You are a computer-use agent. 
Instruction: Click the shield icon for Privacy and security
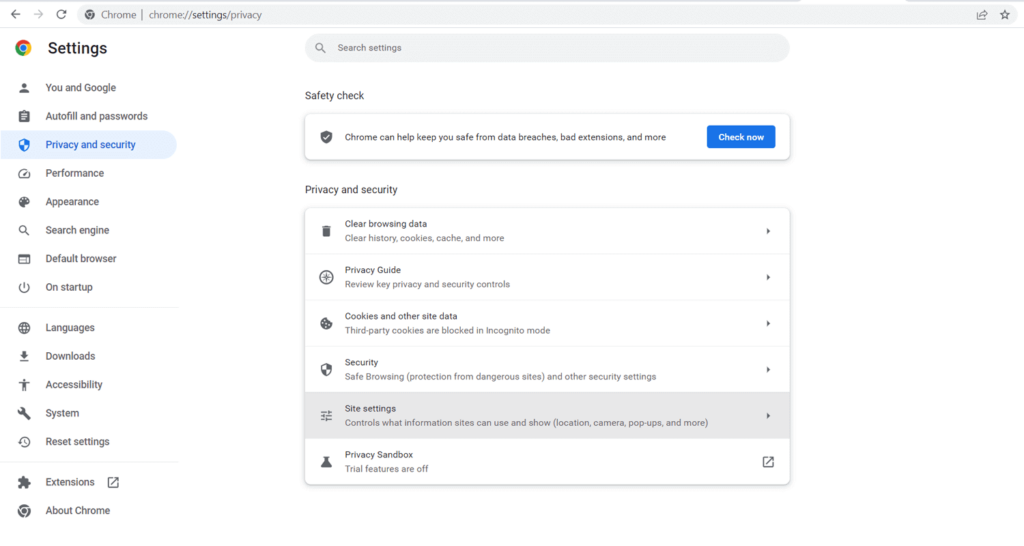point(24,144)
